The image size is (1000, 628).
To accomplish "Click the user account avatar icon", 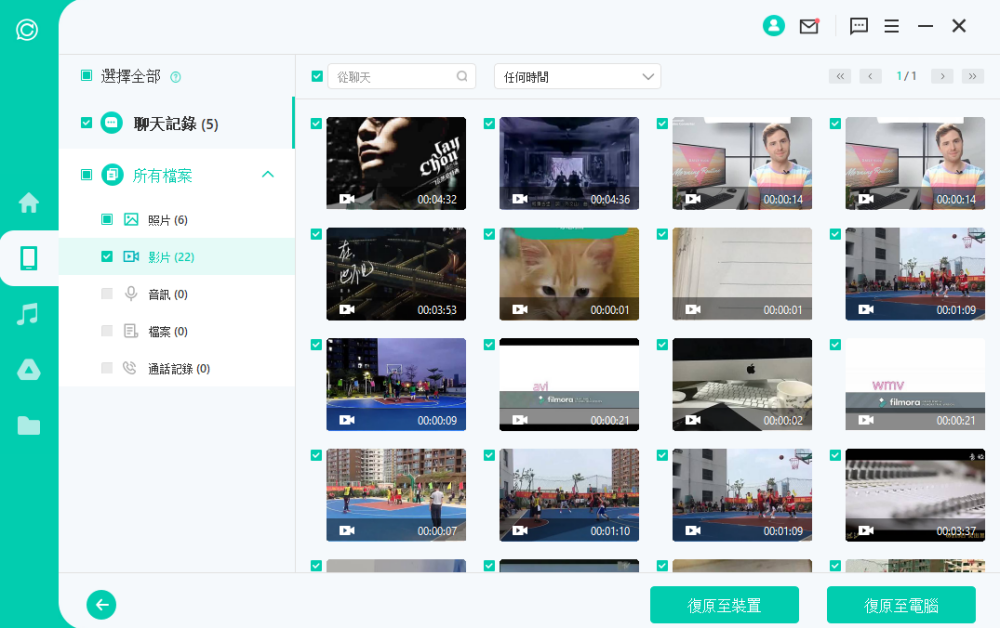I will [773, 26].
